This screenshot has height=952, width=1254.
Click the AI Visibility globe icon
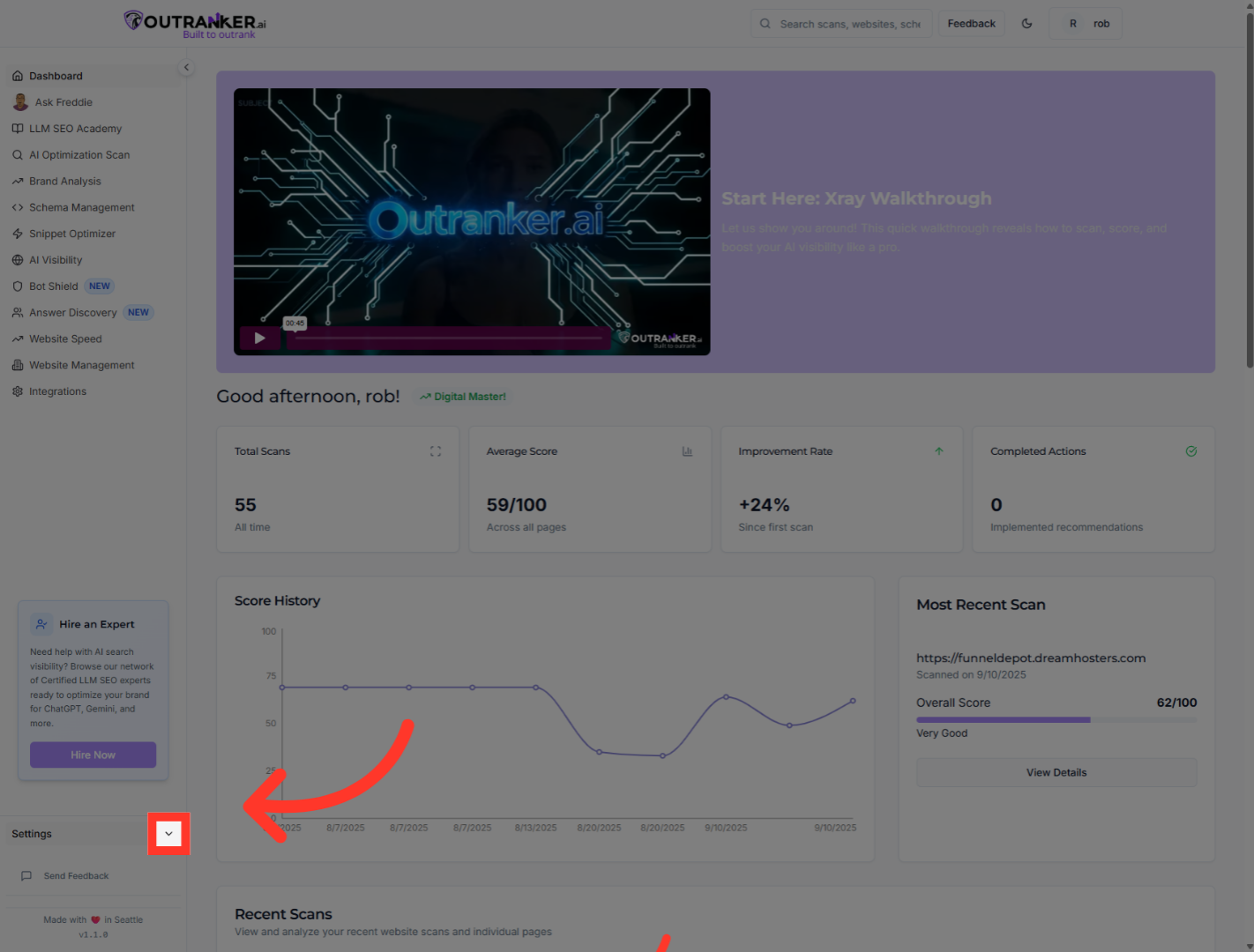tap(18, 260)
